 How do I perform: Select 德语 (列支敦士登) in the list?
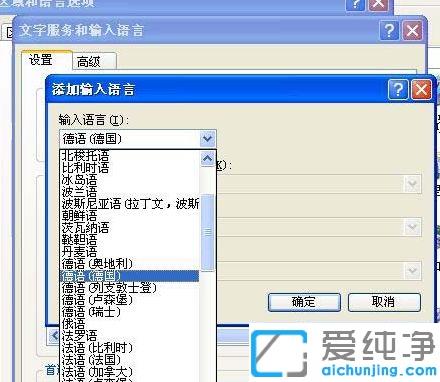point(130,288)
